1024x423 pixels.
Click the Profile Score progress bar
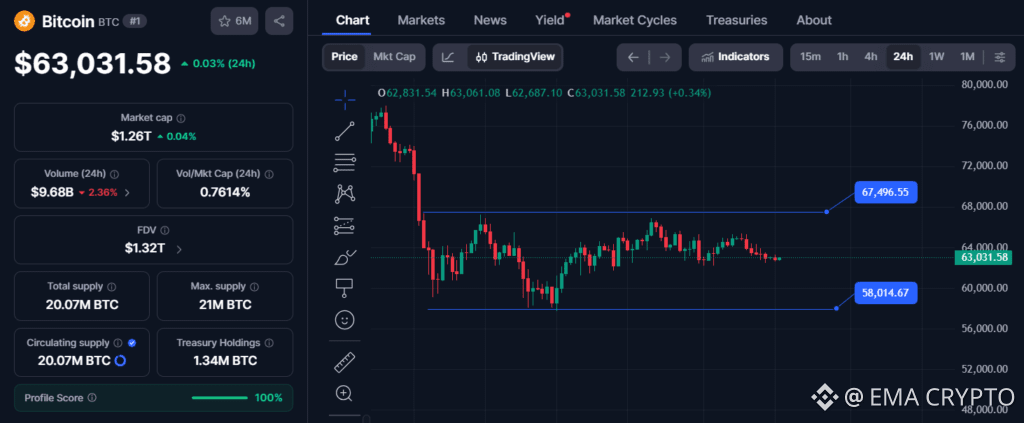pyautogui.click(x=219, y=398)
